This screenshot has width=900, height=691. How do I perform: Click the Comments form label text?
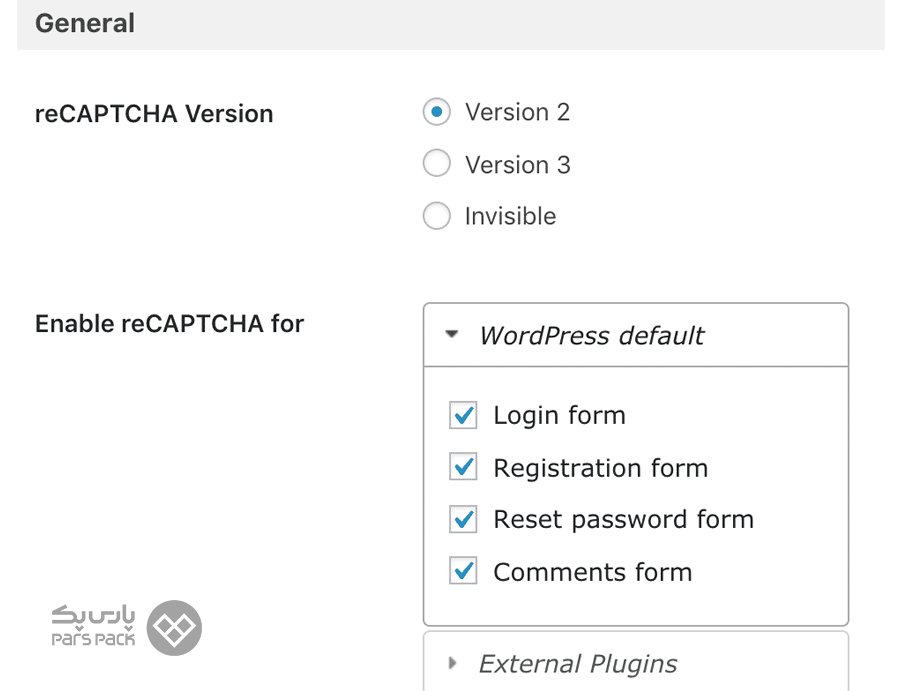pyautogui.click(x=593, y=572)
